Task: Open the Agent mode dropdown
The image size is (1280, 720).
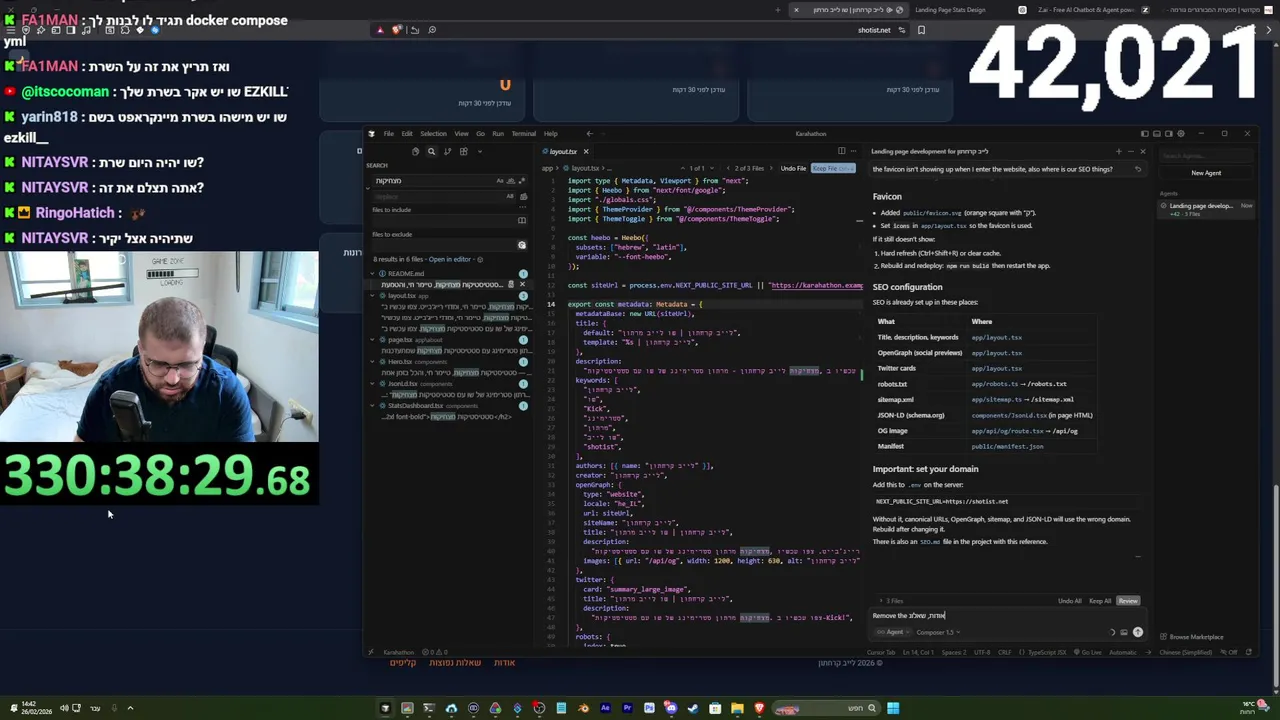Action: click(893, 632)
